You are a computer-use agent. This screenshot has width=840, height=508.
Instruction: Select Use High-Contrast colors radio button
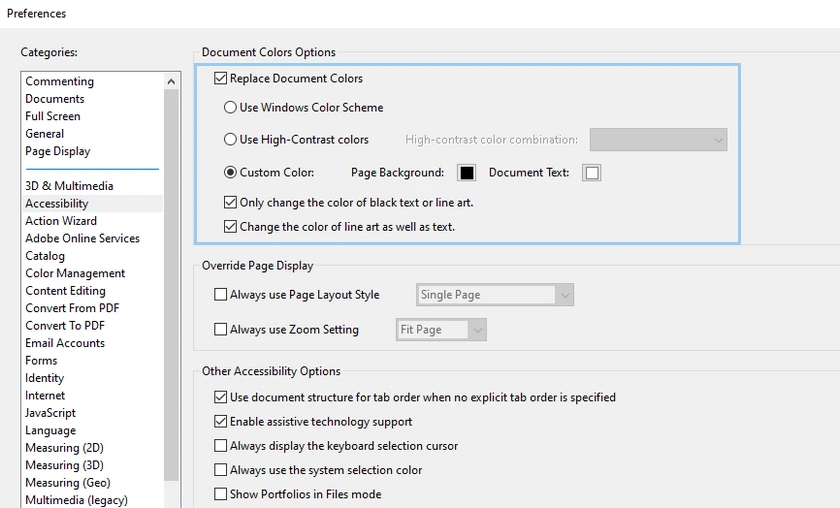pos(231,140)
